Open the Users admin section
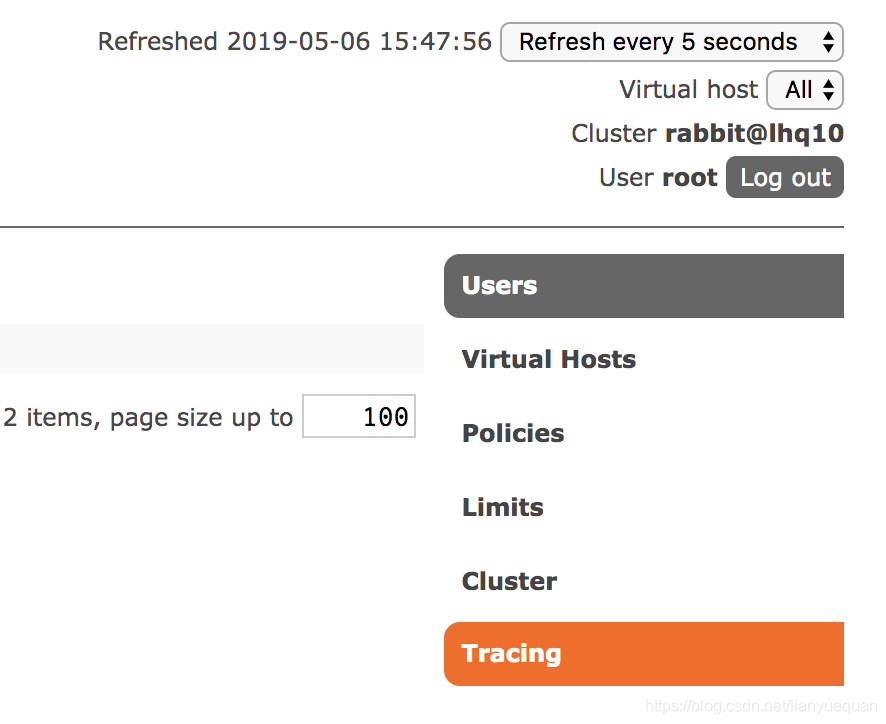The height and width of the screenshot is (724, 886). tap(497, 285)
